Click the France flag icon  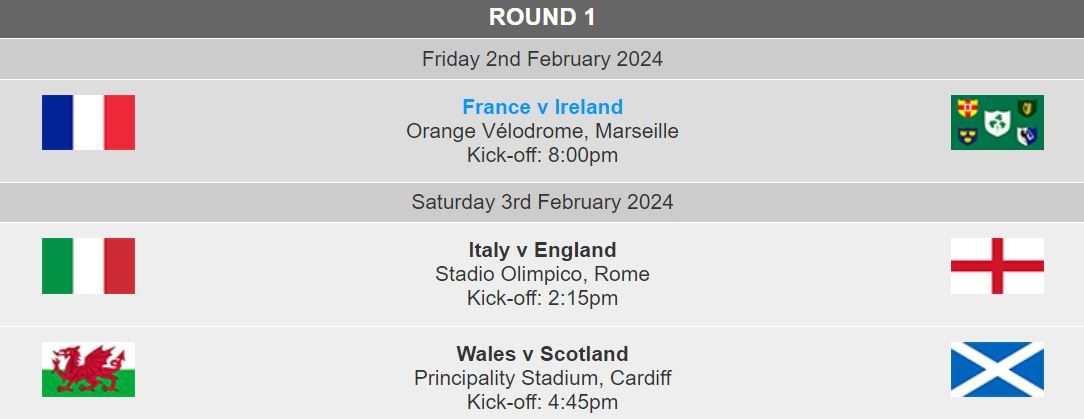(x=88, y=122)
